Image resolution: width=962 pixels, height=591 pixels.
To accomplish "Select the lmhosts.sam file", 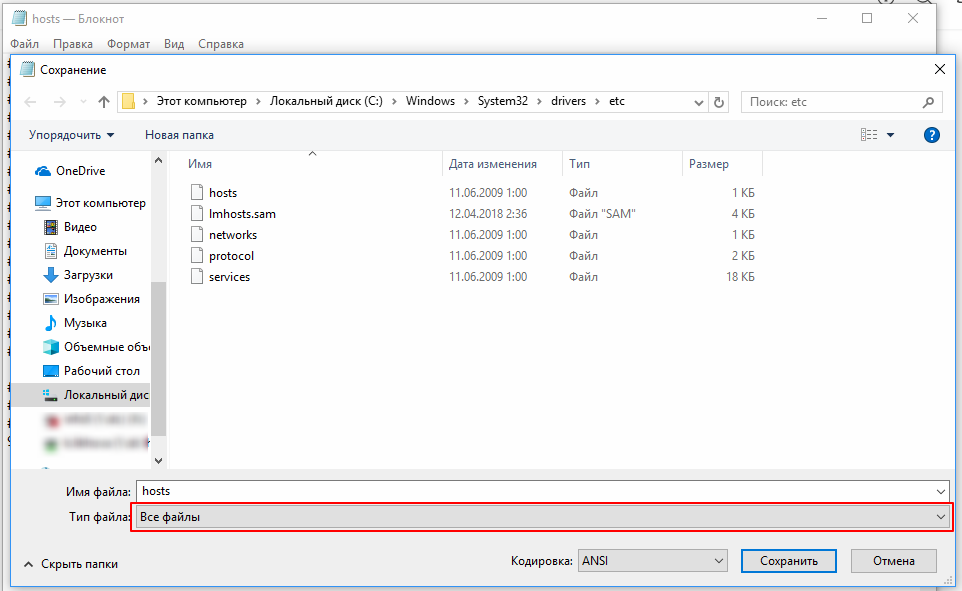I will pos(242,214).
